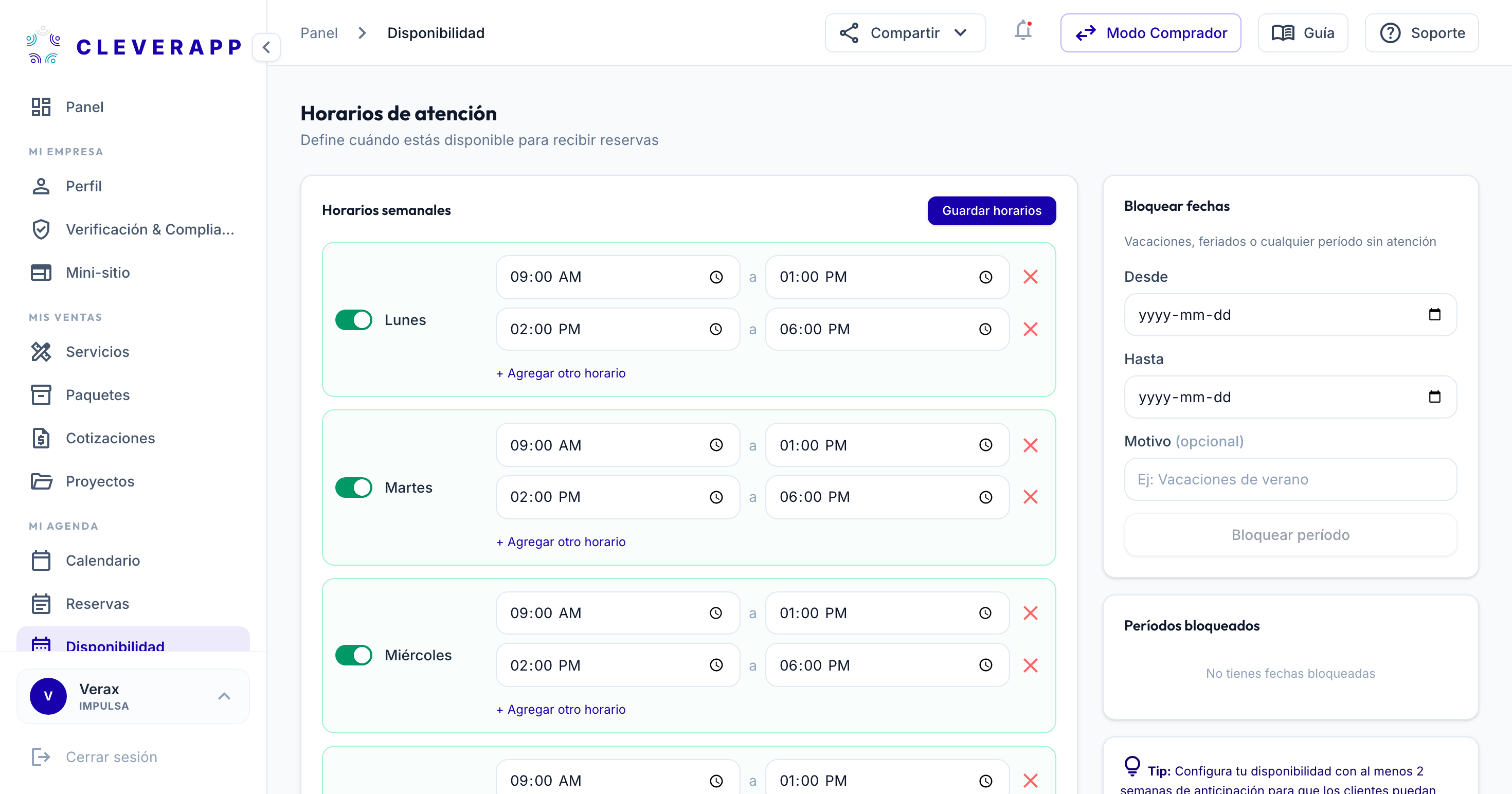The height and width of the screenshot is (794, 1512).
Task: Open Cotizaciones section
Action: [x=133, y=438]
